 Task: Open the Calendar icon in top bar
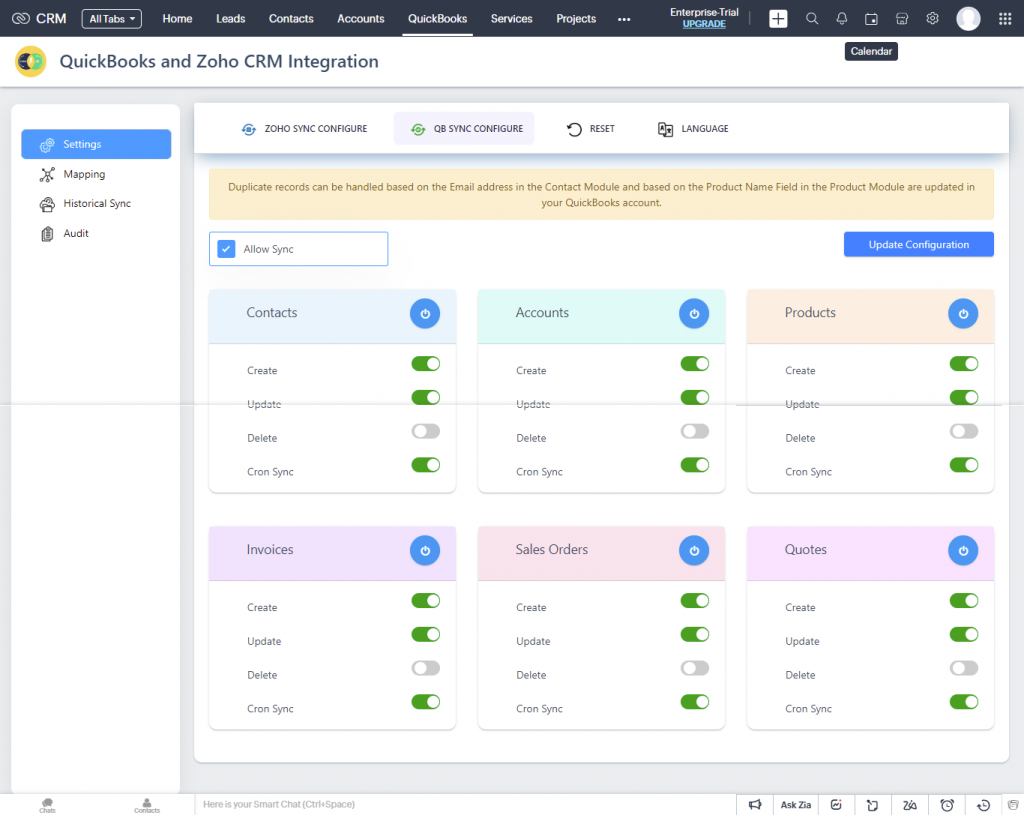871,19
